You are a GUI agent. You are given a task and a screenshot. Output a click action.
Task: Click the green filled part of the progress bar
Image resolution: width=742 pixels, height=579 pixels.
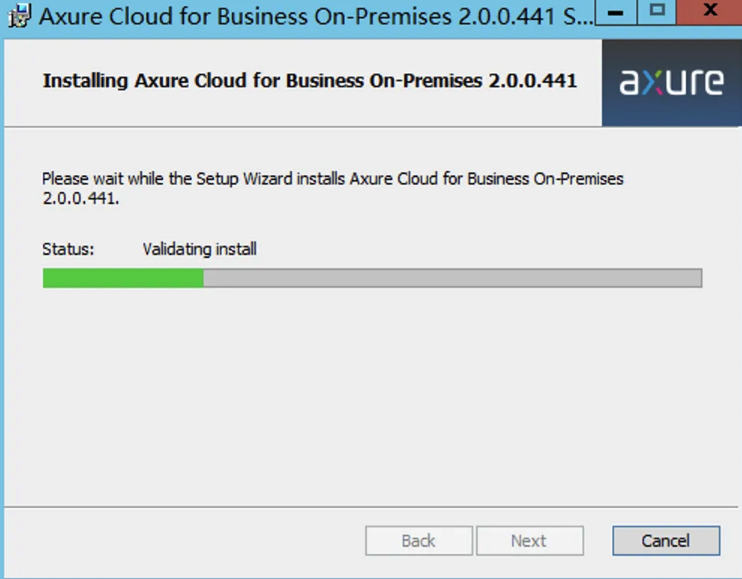pyautogui.click(x=123, y=278)
